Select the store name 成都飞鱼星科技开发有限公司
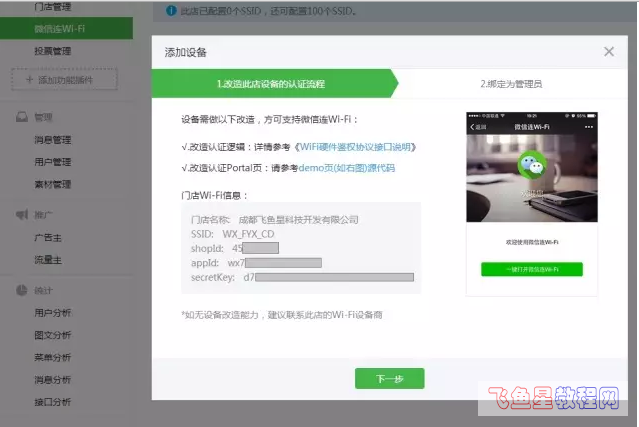 coord(298,220)
